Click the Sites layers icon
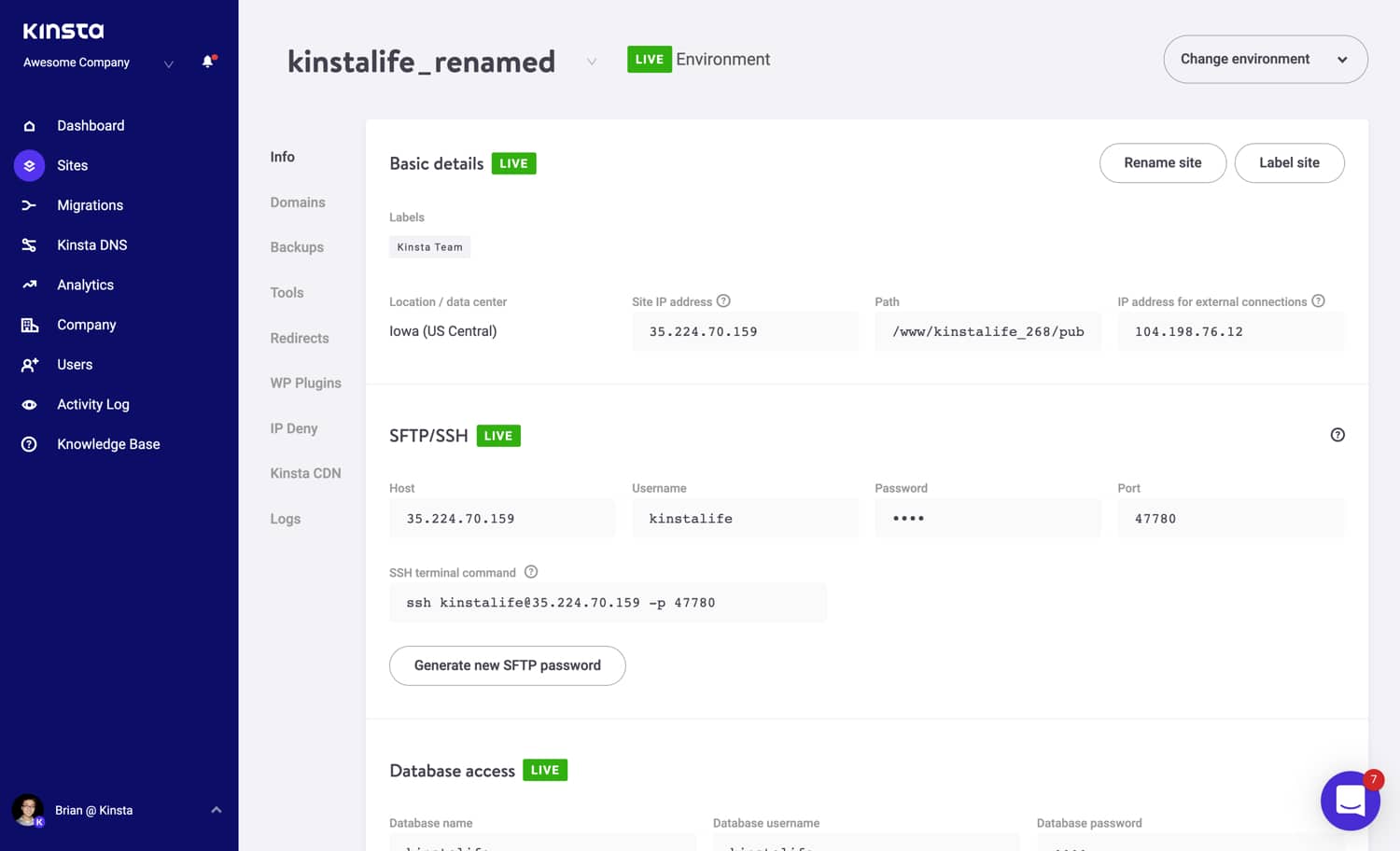This screenshot has height=851, width=1400. pos(29,165)
